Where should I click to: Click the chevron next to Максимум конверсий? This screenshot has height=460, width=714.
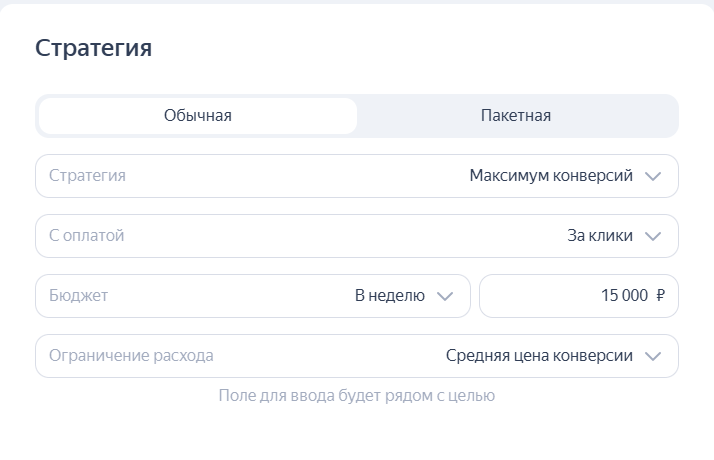(x=654, y=176)
